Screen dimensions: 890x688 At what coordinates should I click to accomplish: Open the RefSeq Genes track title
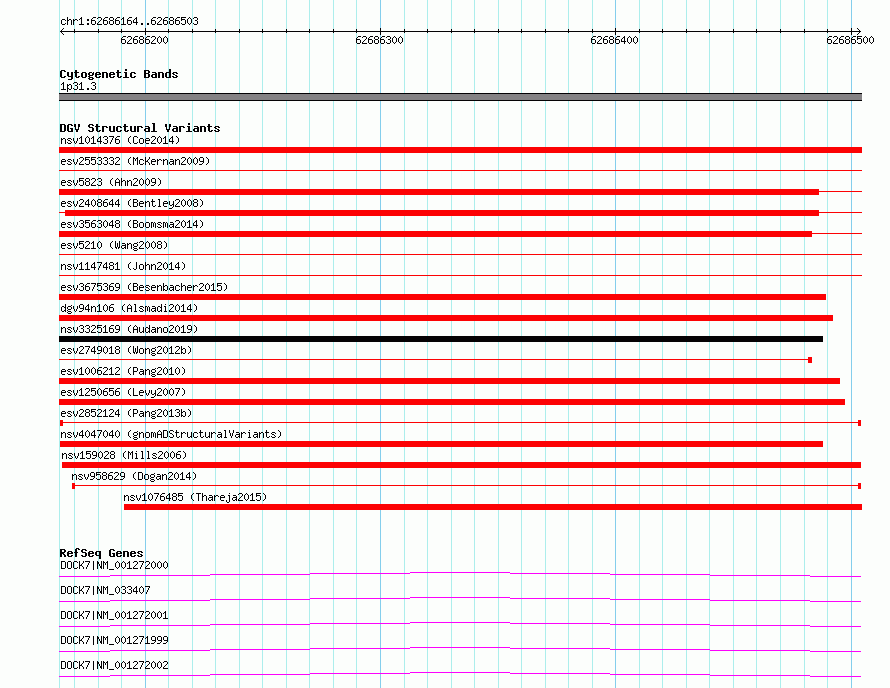coord(101,553)
